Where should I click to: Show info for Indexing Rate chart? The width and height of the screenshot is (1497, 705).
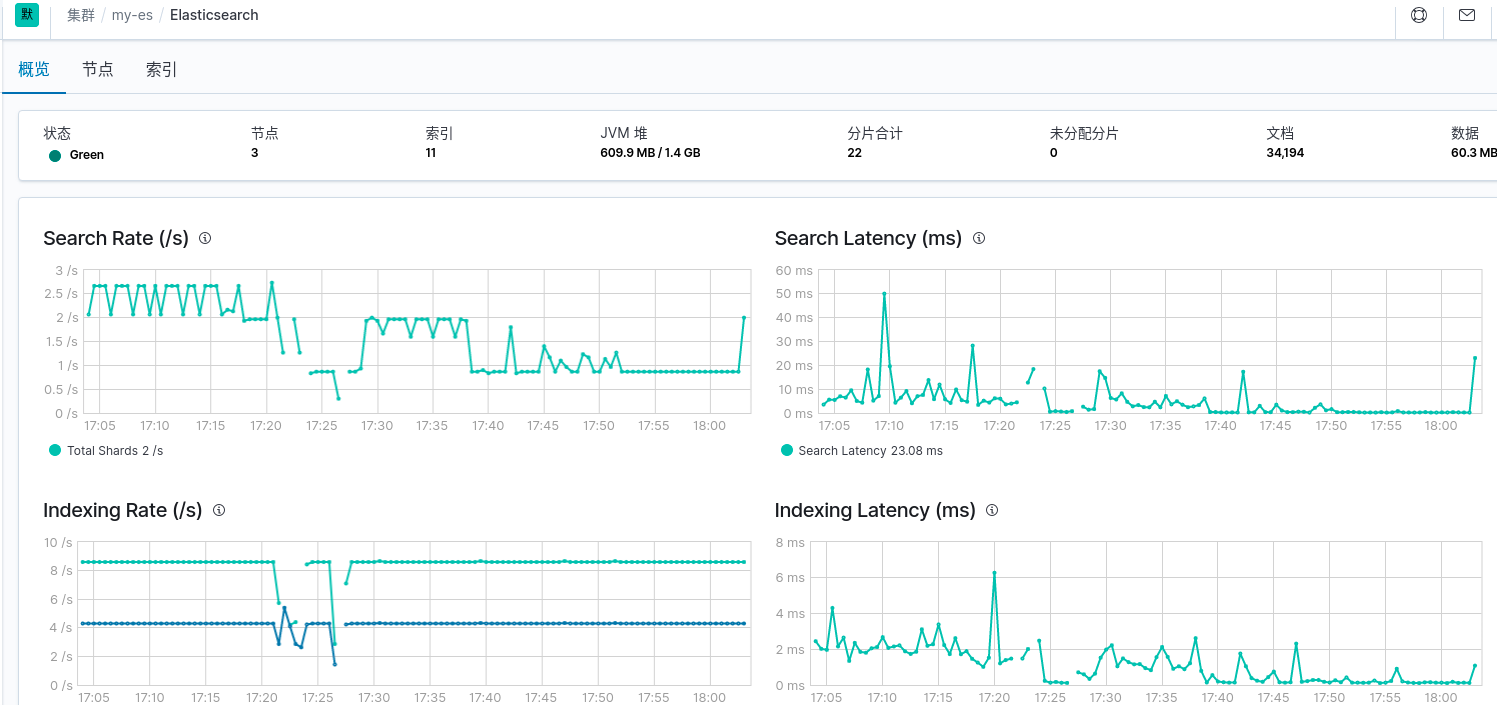[x=219, y=510]
